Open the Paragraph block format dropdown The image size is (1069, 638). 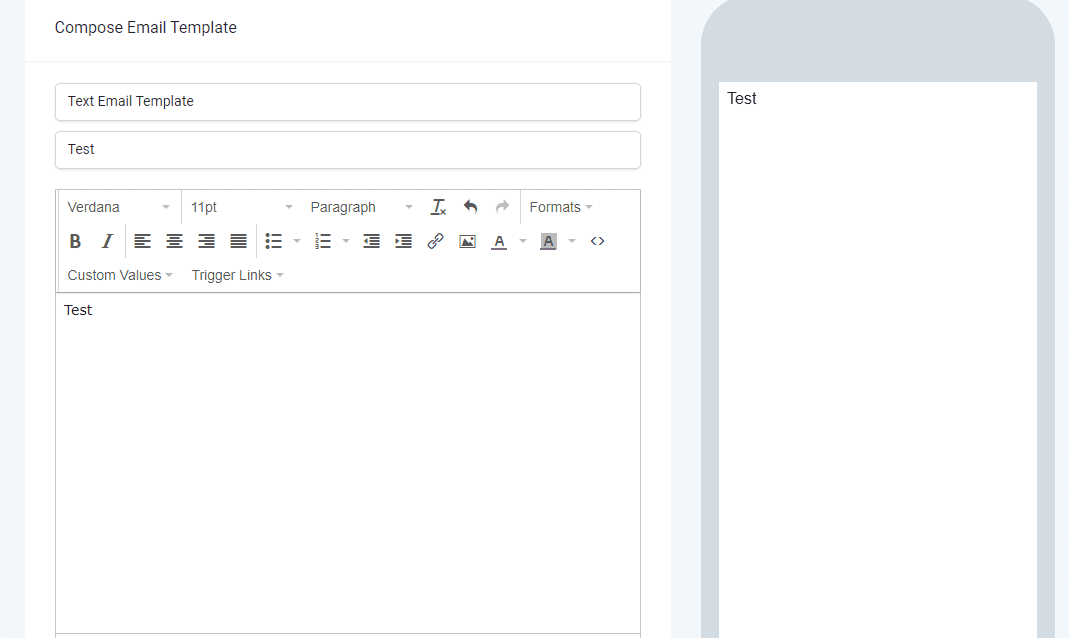[361, 207]
